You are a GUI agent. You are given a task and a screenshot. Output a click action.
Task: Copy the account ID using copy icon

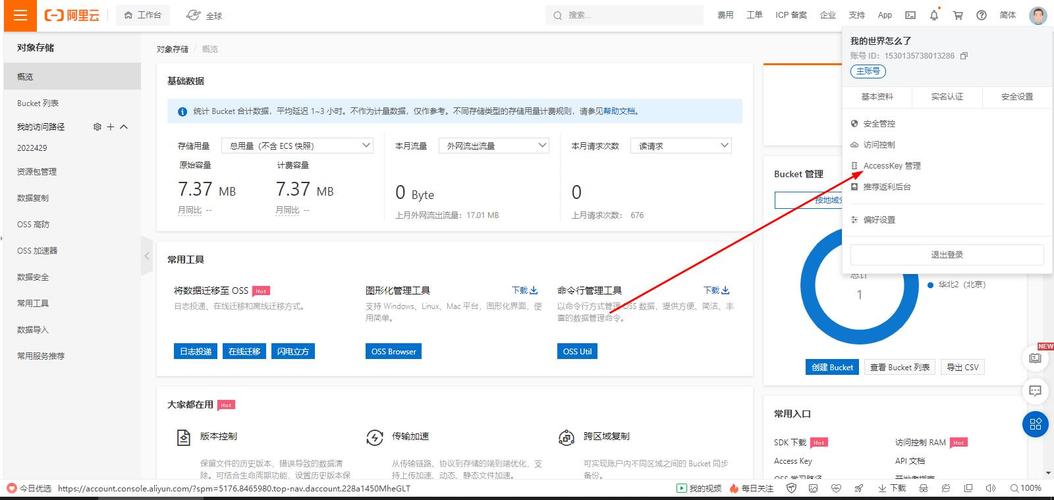[964, 56]
